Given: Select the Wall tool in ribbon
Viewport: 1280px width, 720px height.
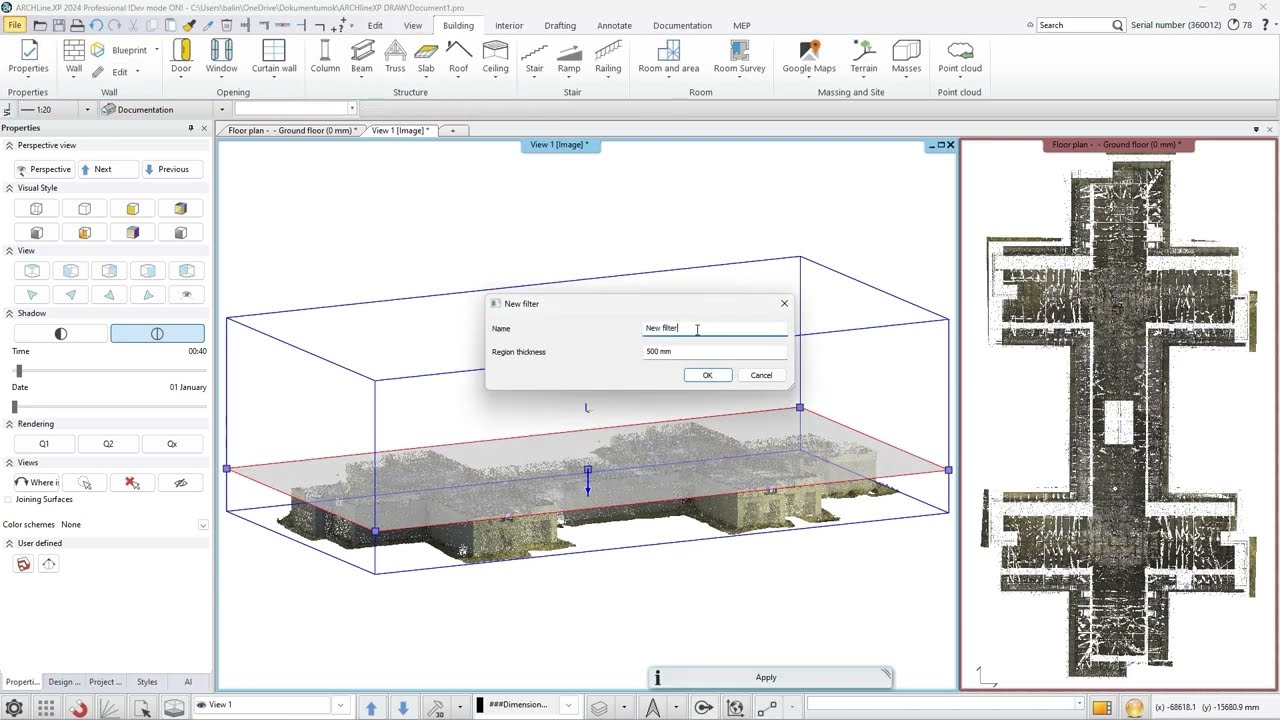Looking at the screenshot, I should 74,56.
